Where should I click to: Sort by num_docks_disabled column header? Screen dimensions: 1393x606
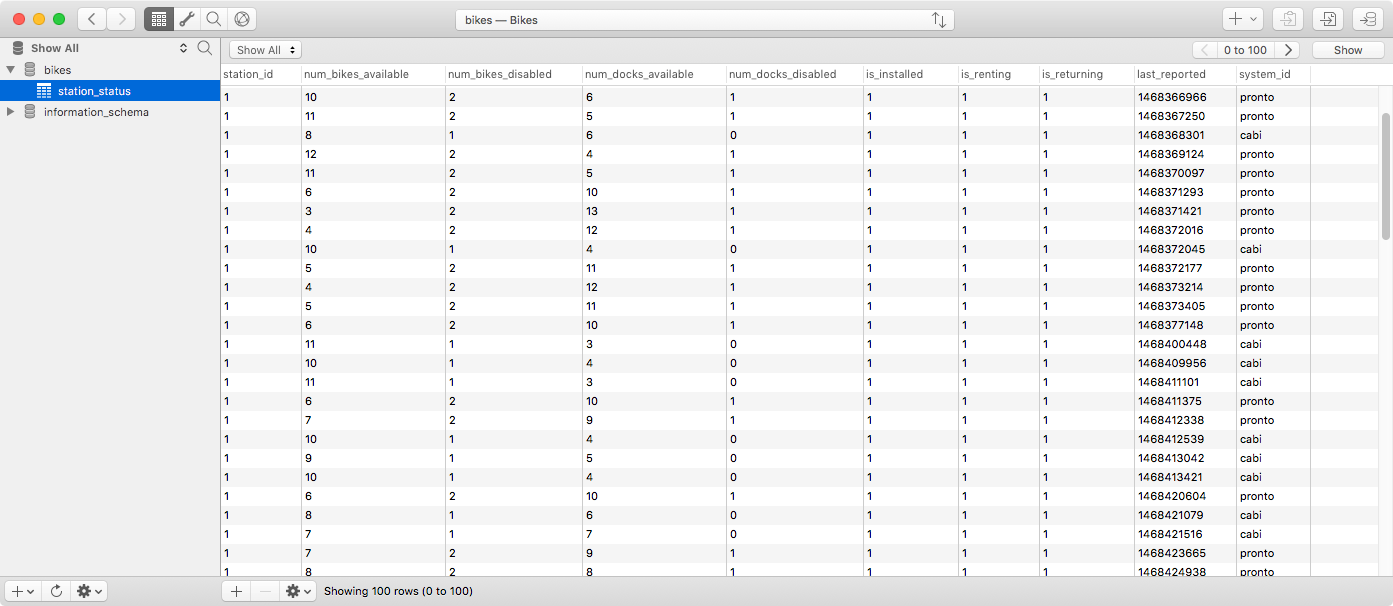click(x=794, y=74)
